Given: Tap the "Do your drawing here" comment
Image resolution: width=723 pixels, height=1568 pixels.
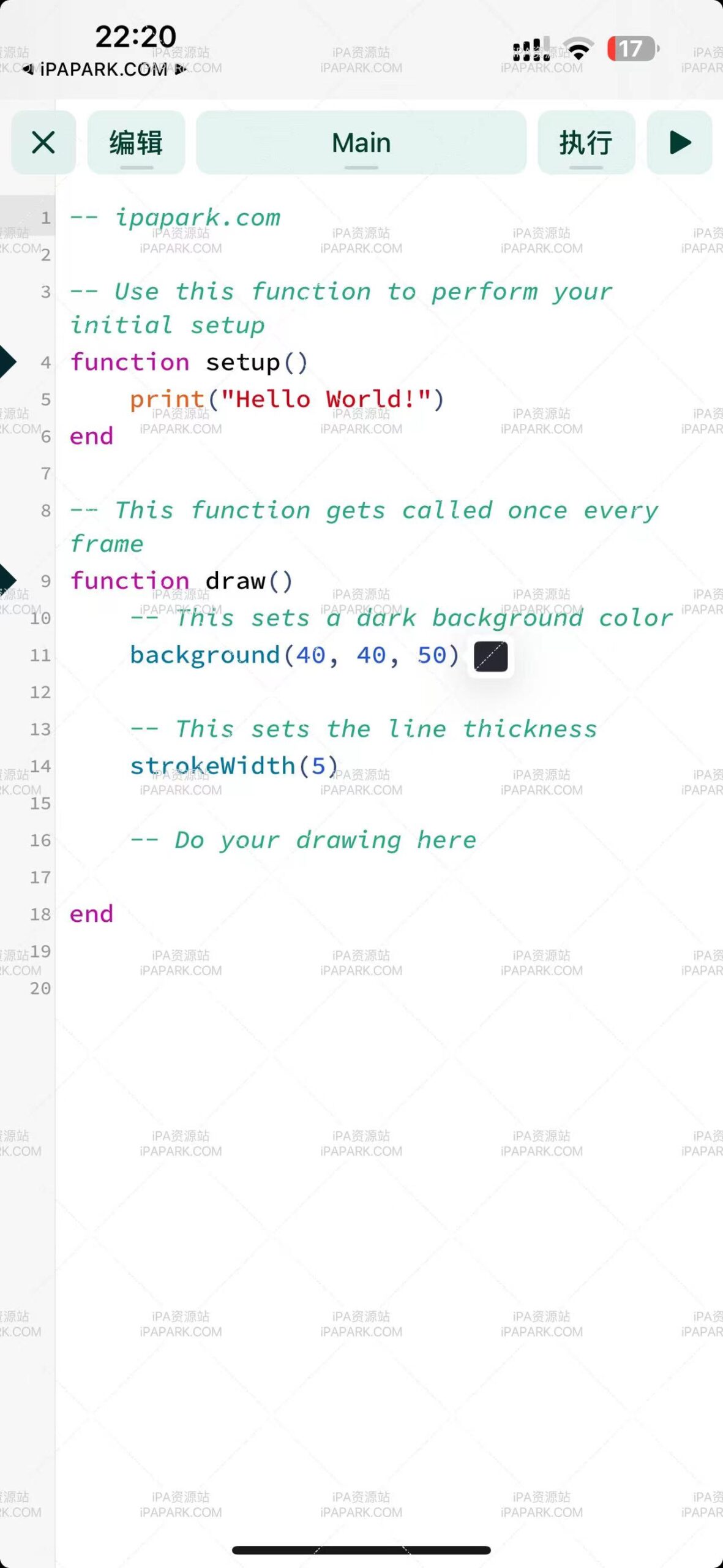Looking at the screenshot, I should coord(324,840).
